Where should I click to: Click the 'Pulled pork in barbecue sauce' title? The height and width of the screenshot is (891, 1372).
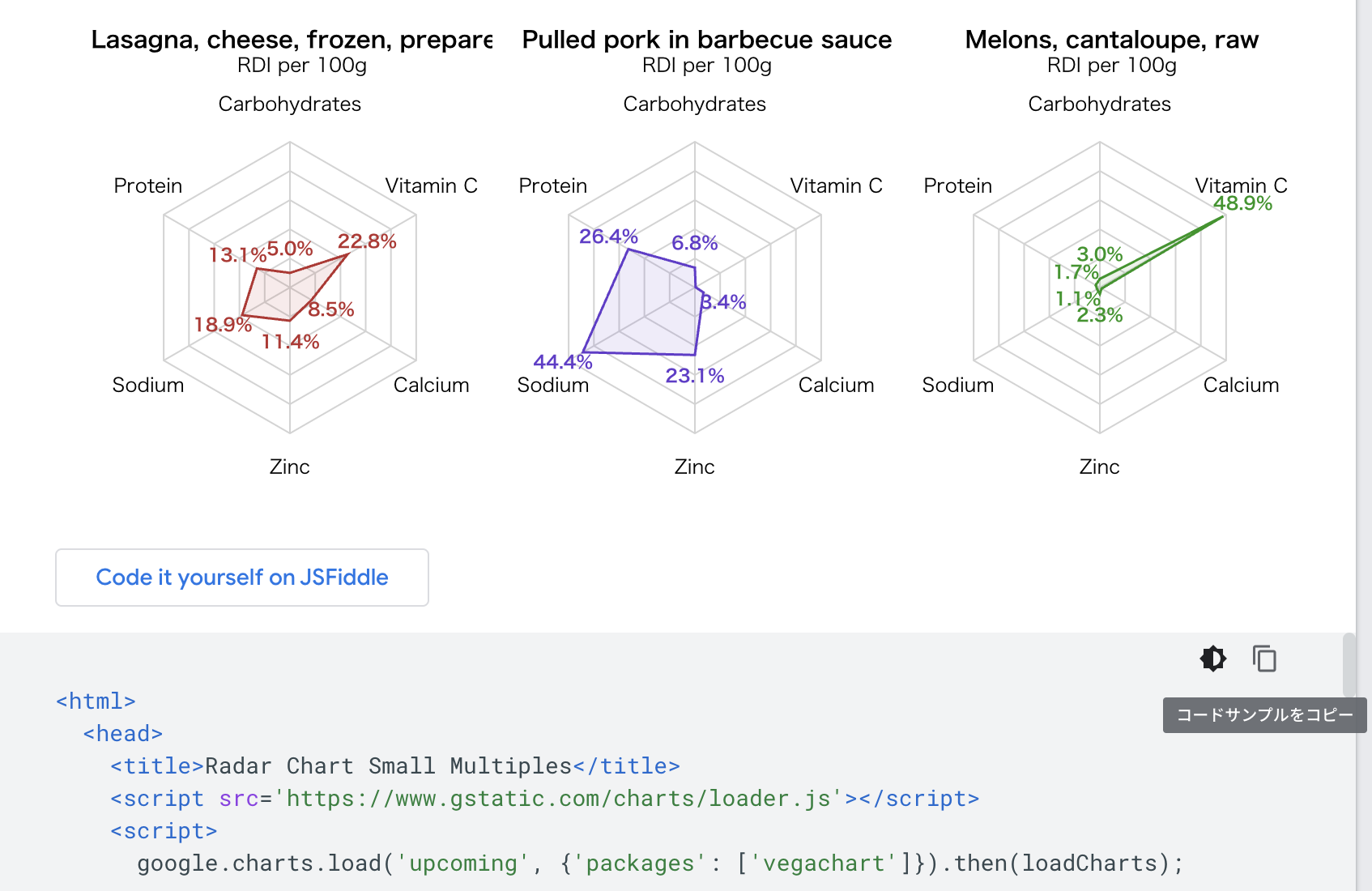coord(707,39)
